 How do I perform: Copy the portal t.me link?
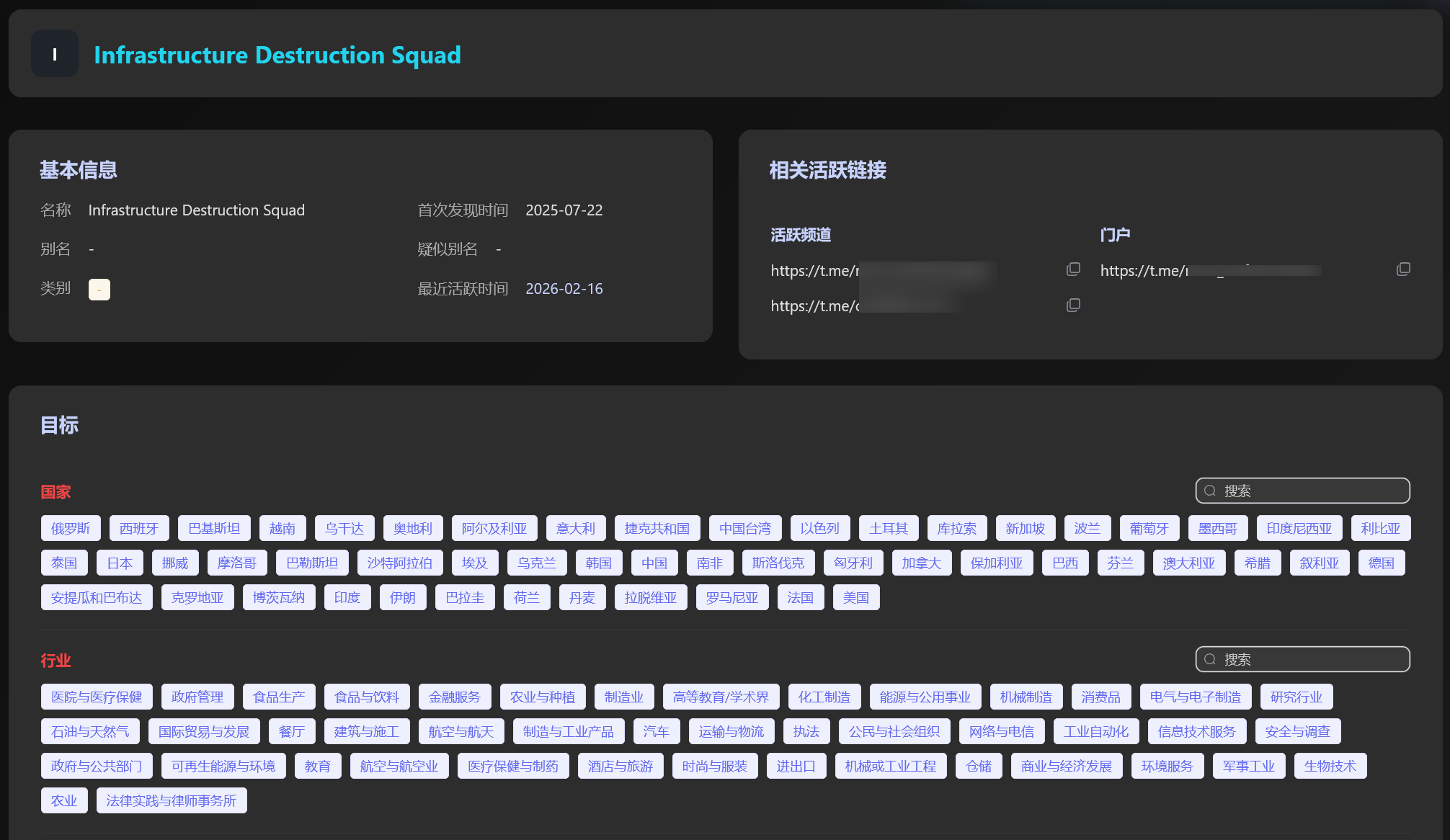(1402, 269)
